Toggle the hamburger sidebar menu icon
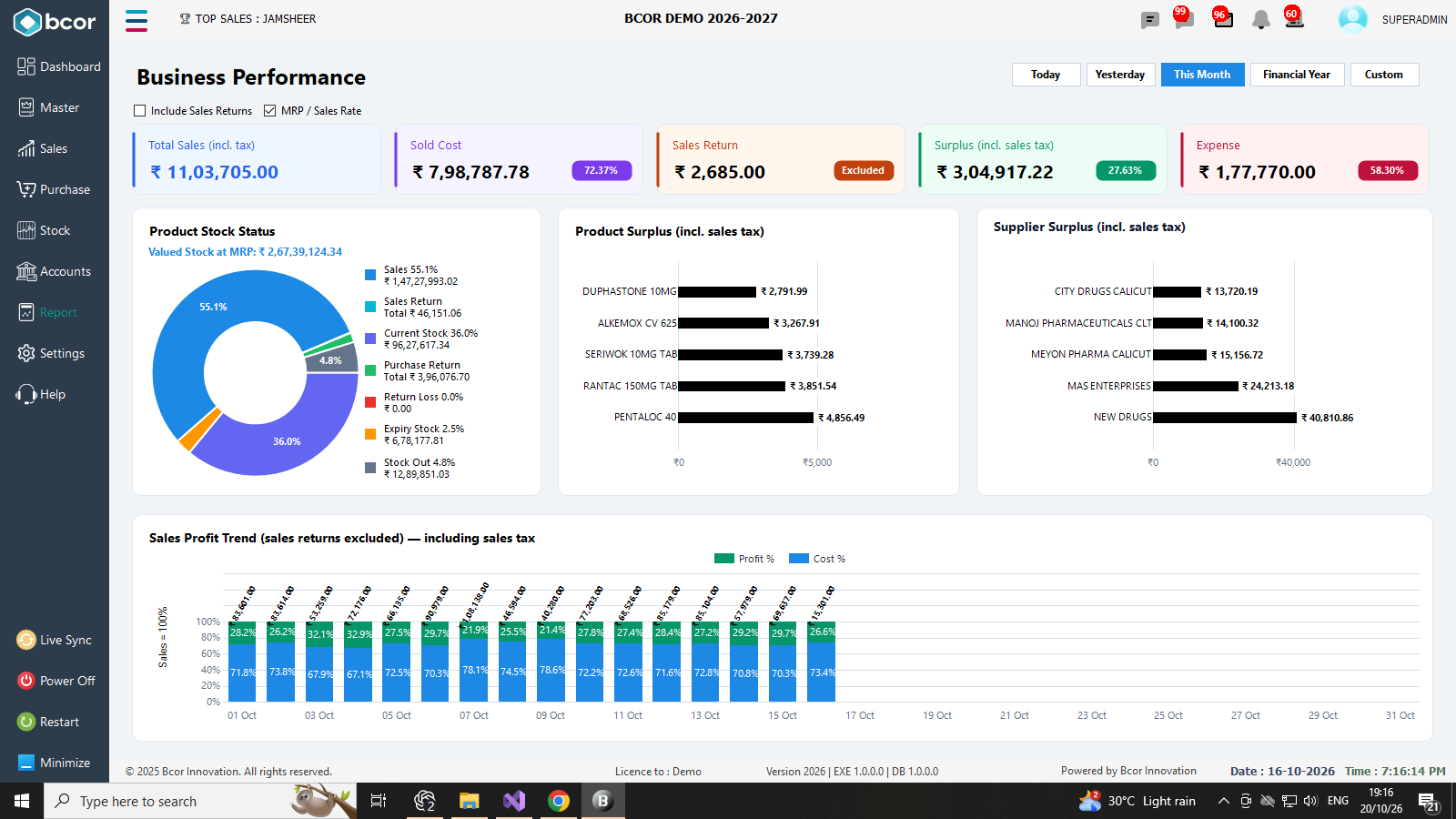Viewport: 1456px width, 819px height. click(x=136, y=20)
